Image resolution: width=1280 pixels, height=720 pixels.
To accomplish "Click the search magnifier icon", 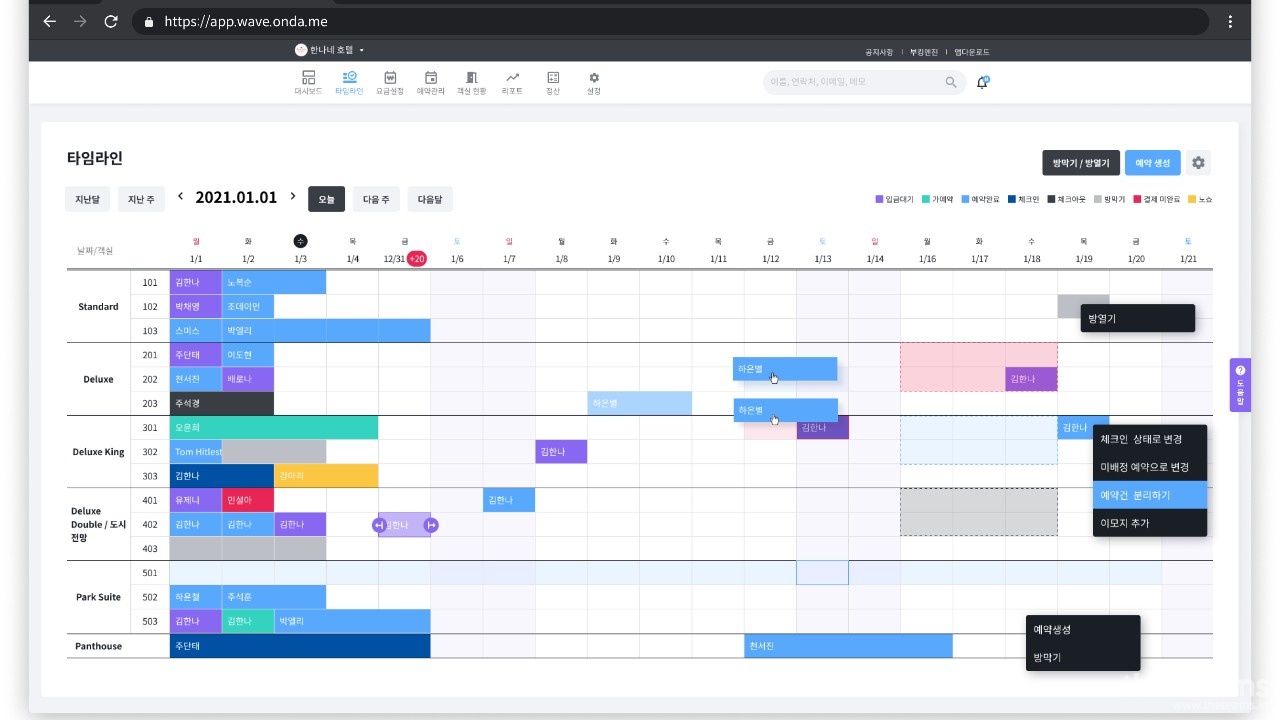I will (x=951, y=82).
